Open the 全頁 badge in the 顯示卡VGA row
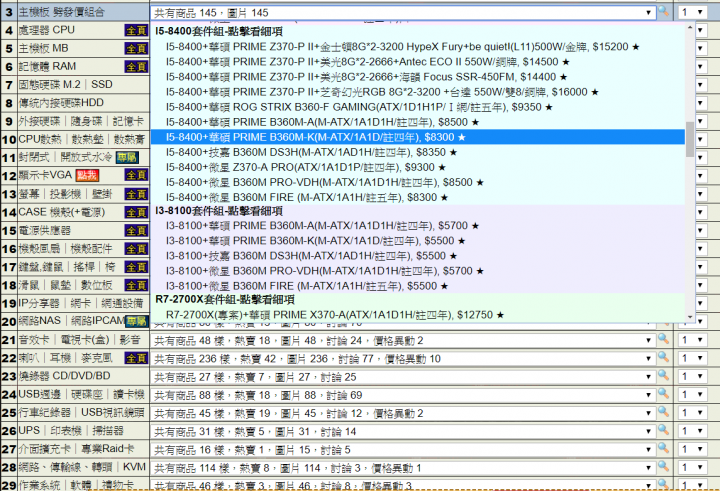The width and height of the screenshot is (720, 491). point(136,175)
